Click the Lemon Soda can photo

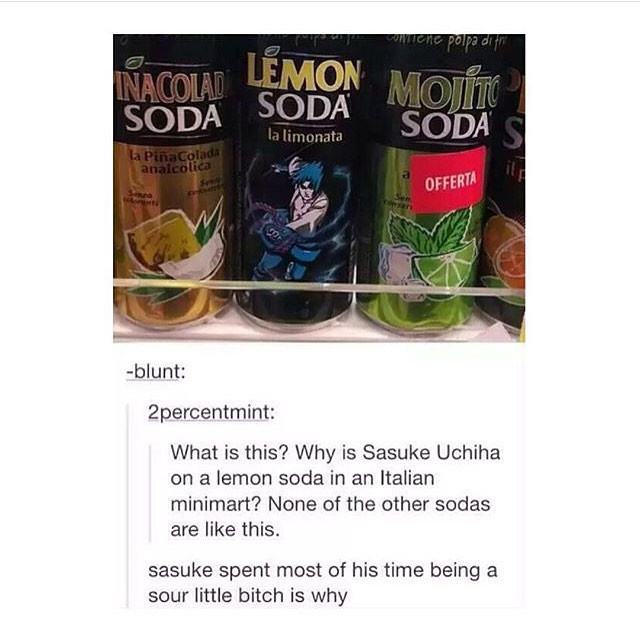click(300, 188)
